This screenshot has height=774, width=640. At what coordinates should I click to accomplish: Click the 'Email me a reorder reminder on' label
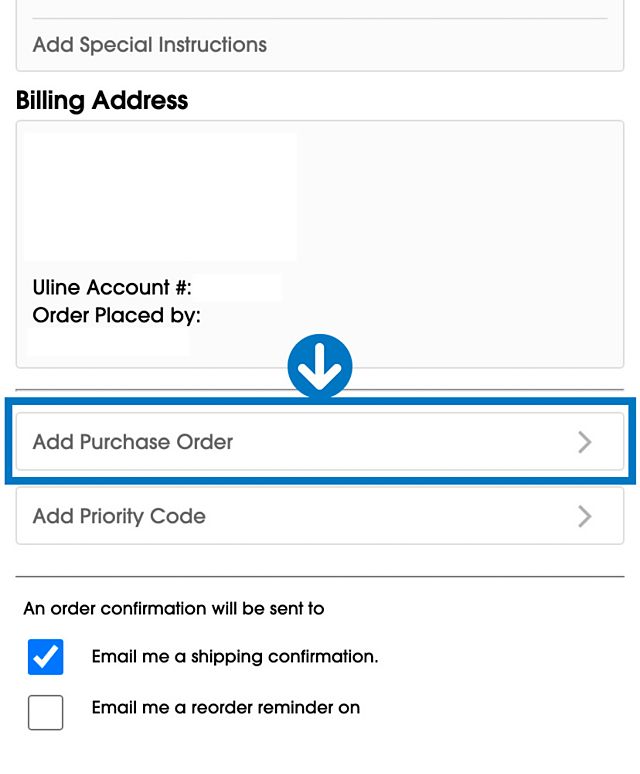(225, 708)
